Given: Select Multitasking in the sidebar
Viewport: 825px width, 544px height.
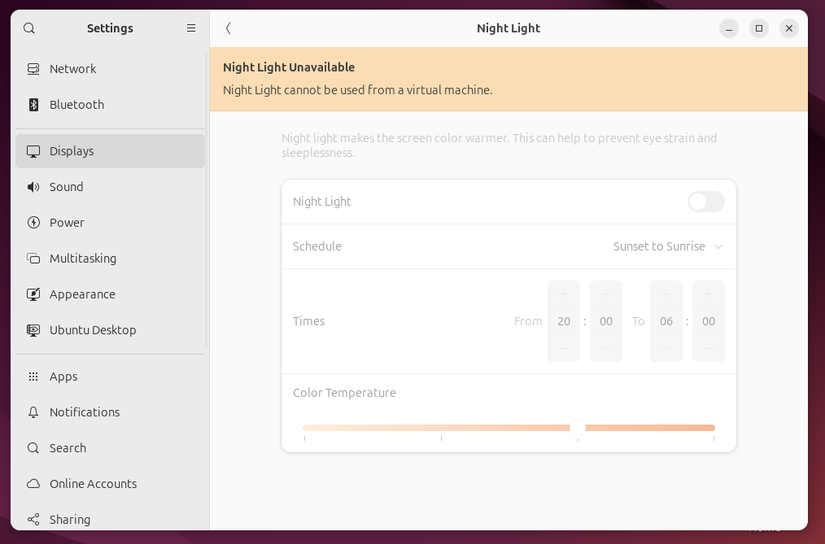Looking at the screenshot, I should [x=83, y=258].
